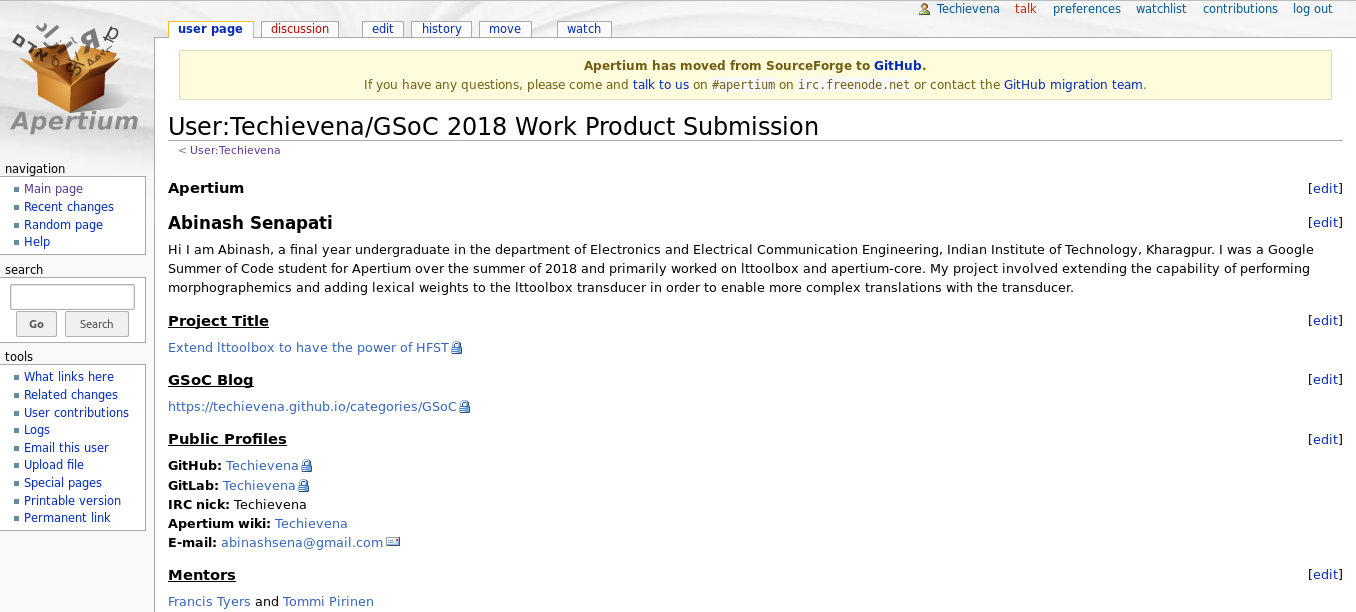Viewport: 1356px width, 612px height.
Task: Focus the wiki search input box
Action: pyautogui.click(x=72, y=297)
